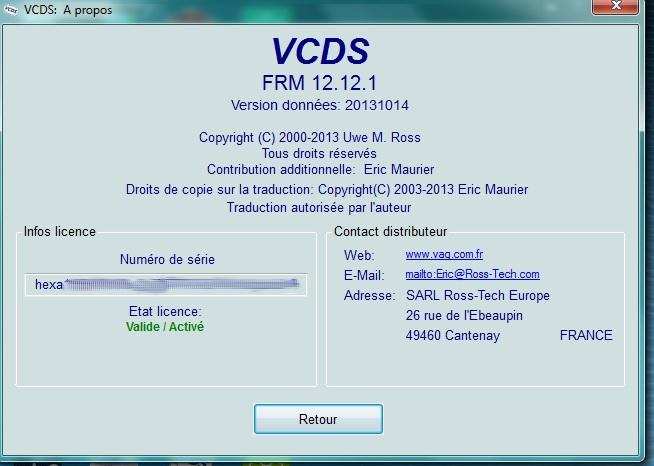
Task: Click the FRANCE country text
Action: pyautogui.click(x=585, y=336)
